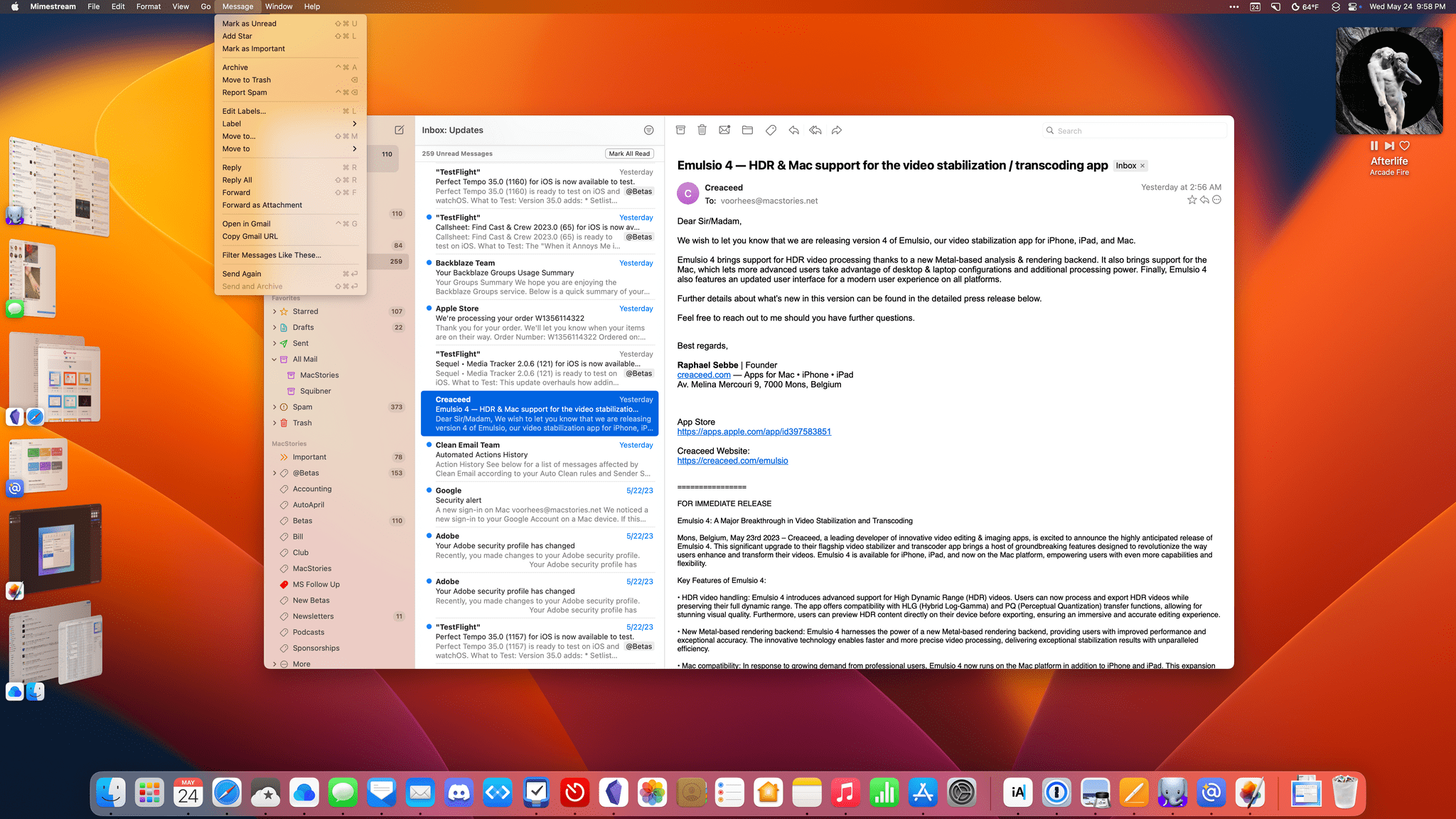The image size is (1456, 819).
Task: Select the MS Follow Up label
Action: (338, 584)
